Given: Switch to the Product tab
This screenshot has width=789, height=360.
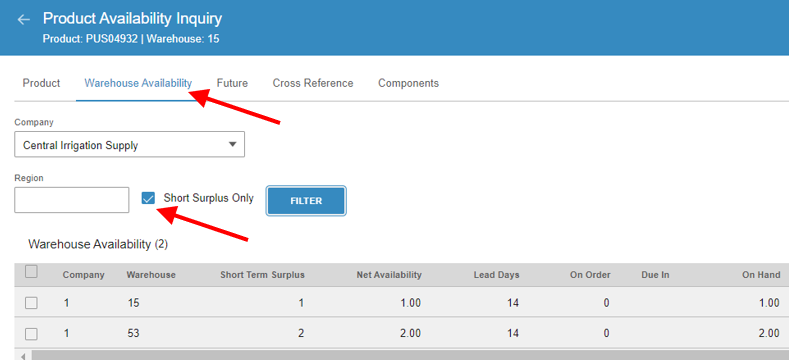Looking at the screenshot, I should click(41, 83).
